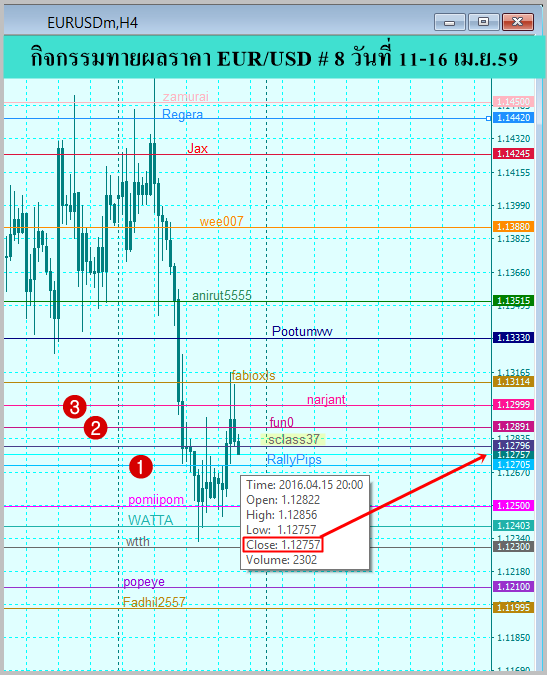Click the 1.12705 light blue price tag
The image size is (547, 675).
click(x=513, y=465)
